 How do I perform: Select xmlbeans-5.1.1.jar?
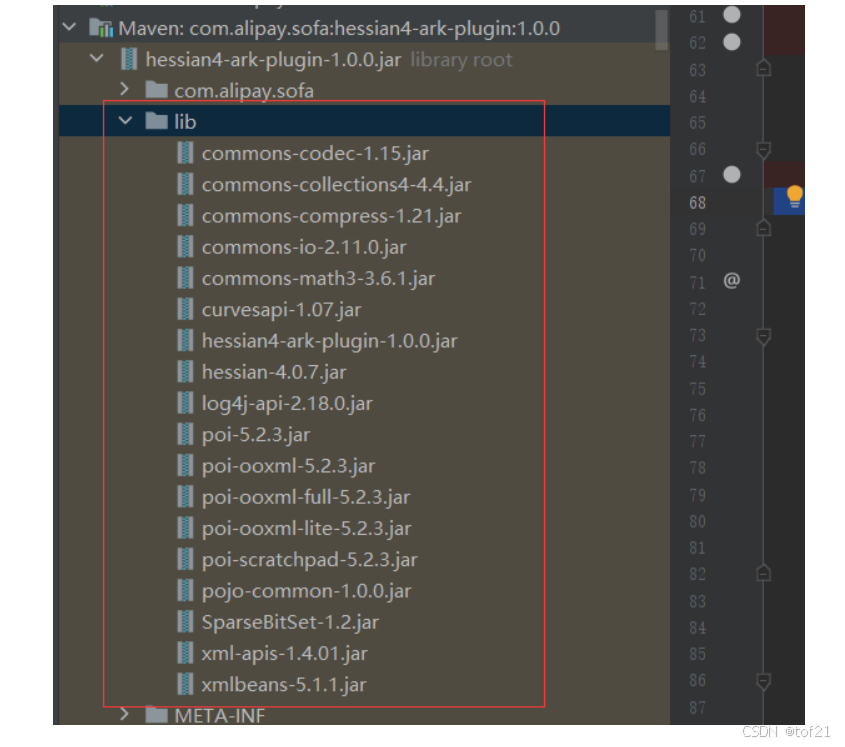pyautogui.click(x=283, y=685)
